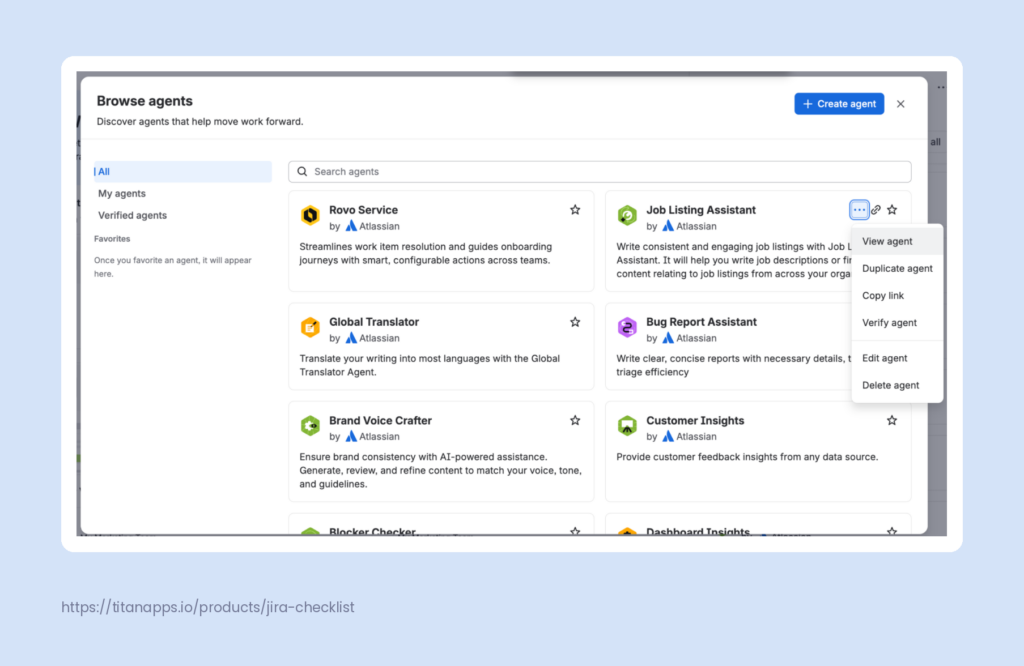The image size is (1024, 666).
Task: Open the Bug Report Assistant title
Action: [x=701, y=322]
